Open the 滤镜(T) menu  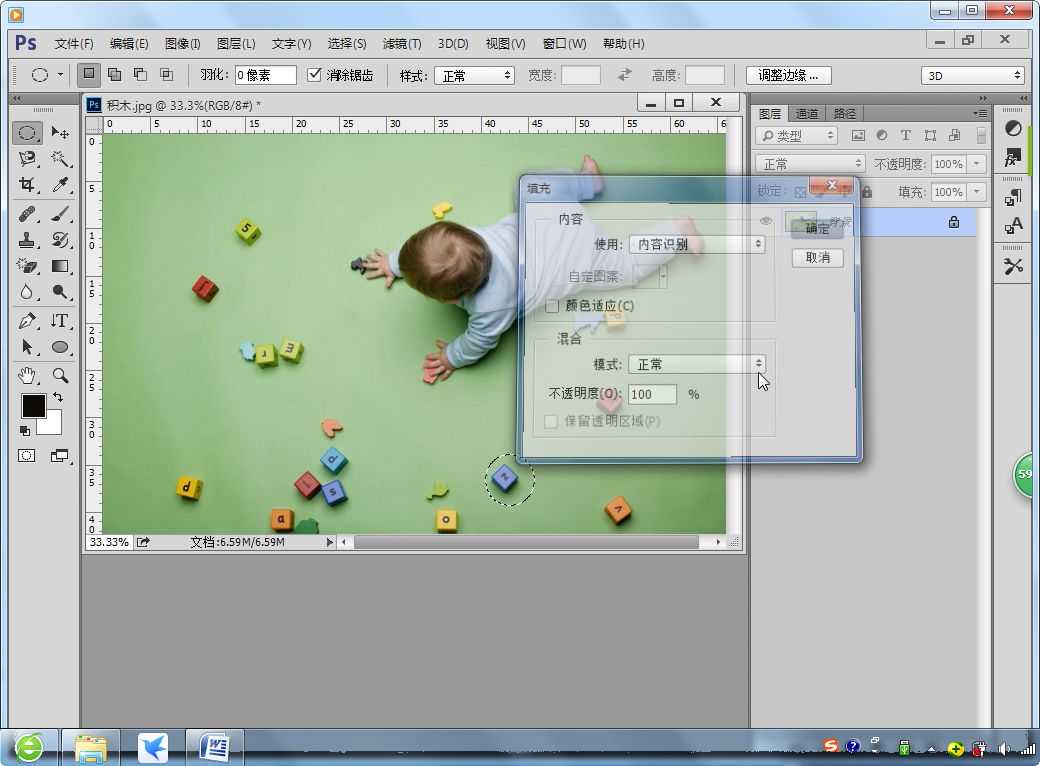tap(402, 44)
